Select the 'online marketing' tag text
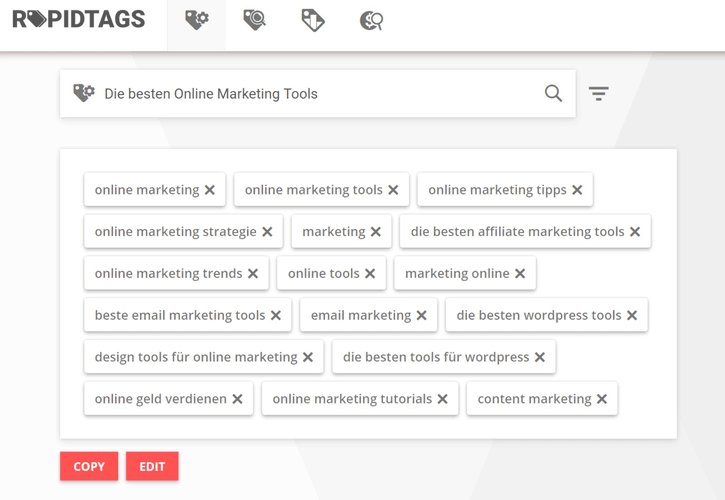Screen dimensions: 725x500 [x=147, y=190]
